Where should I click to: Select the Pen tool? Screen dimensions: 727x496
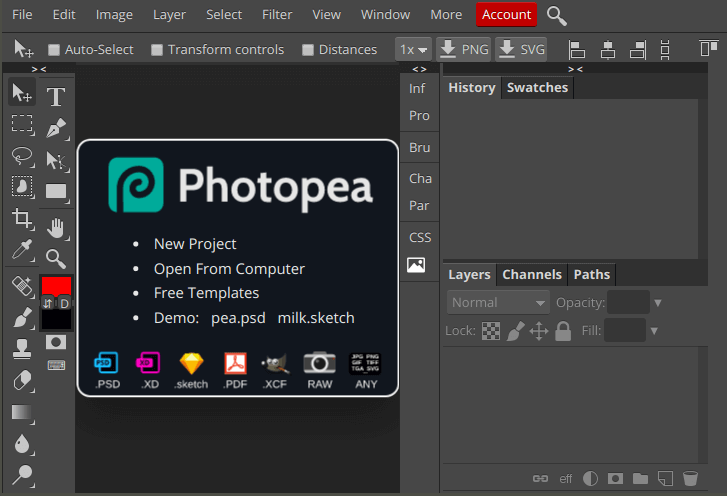56,128
